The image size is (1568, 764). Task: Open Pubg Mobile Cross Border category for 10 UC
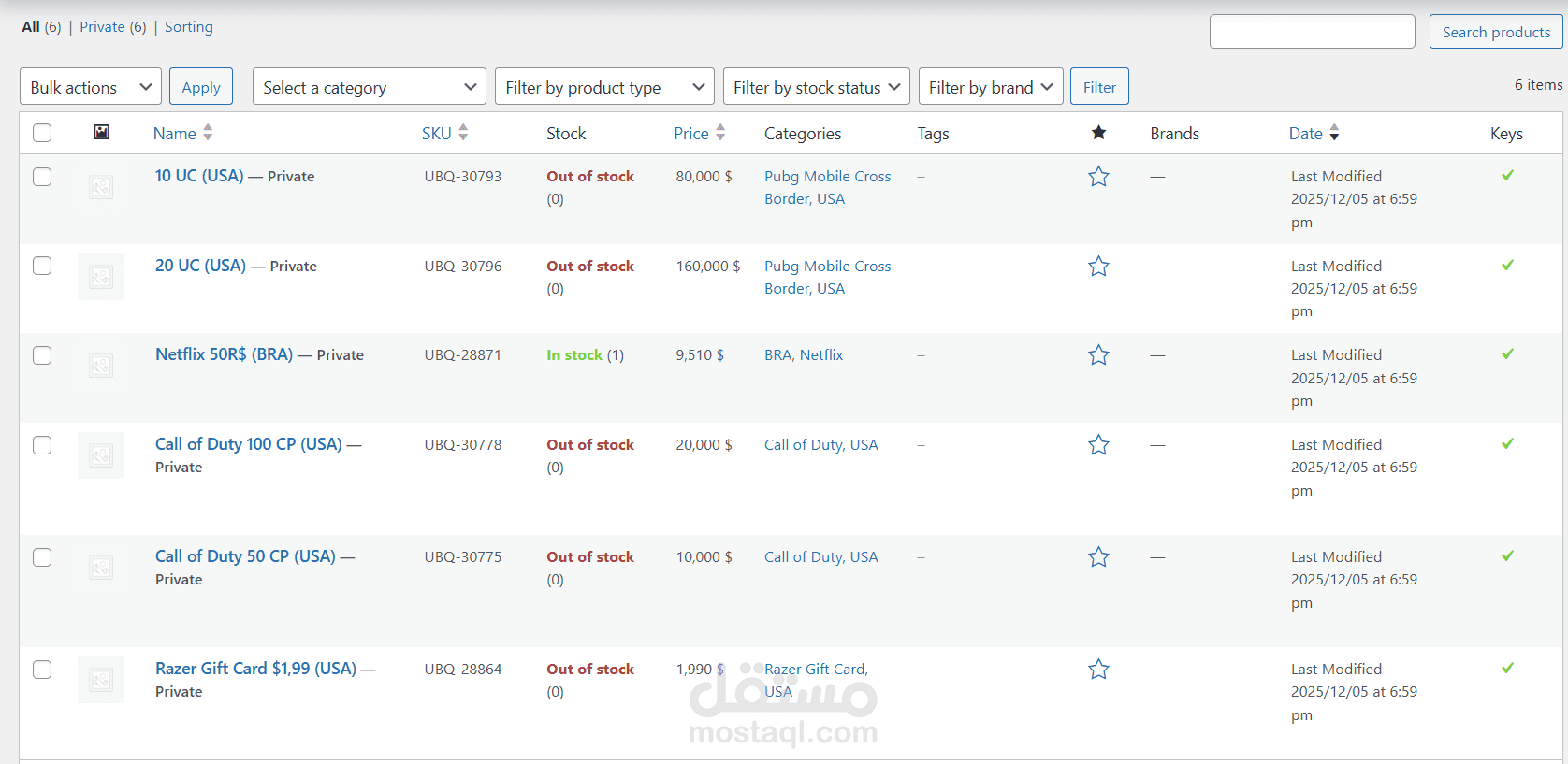828,187
